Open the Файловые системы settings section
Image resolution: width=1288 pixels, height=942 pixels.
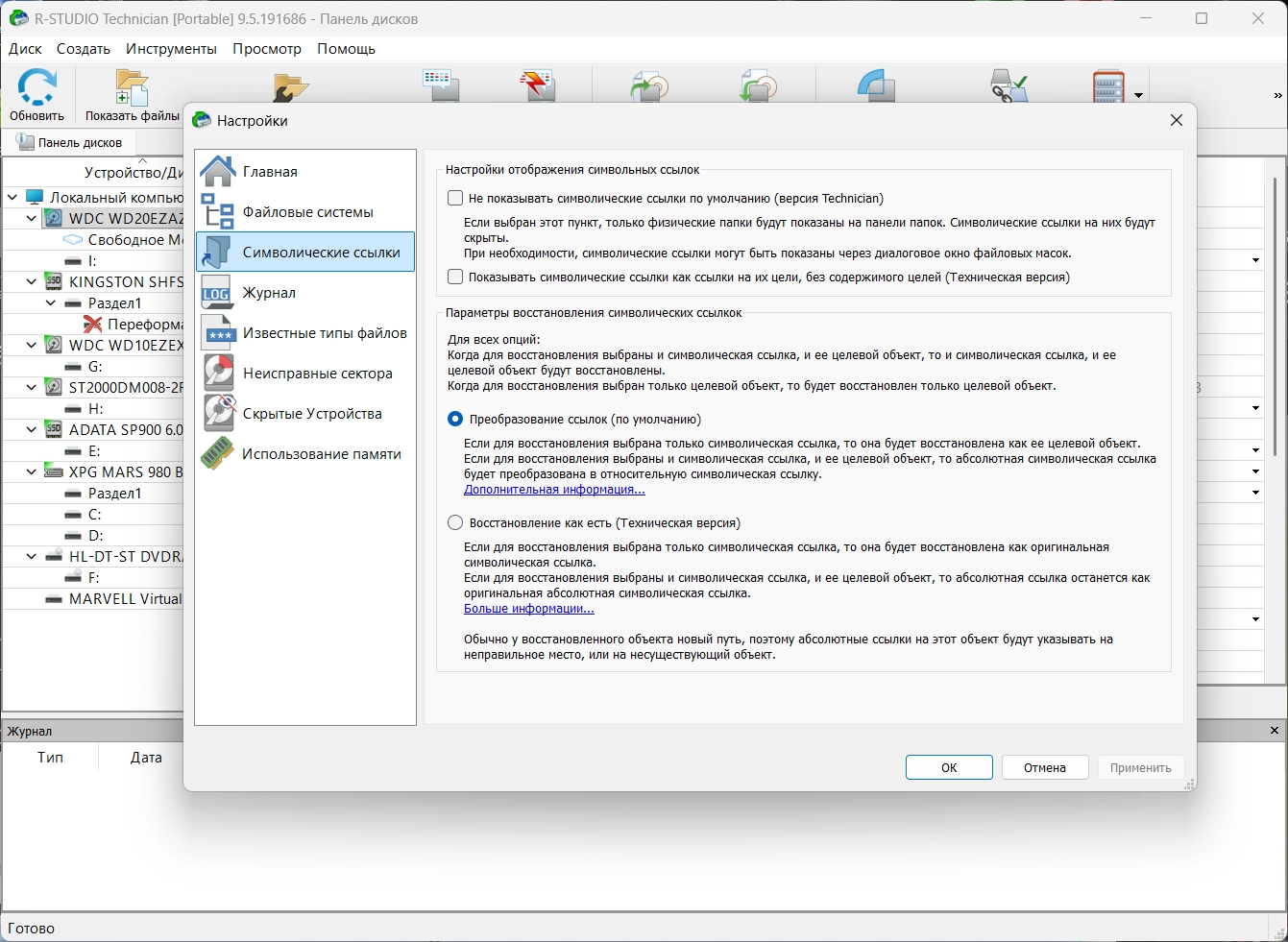click(x=305, y=212)
